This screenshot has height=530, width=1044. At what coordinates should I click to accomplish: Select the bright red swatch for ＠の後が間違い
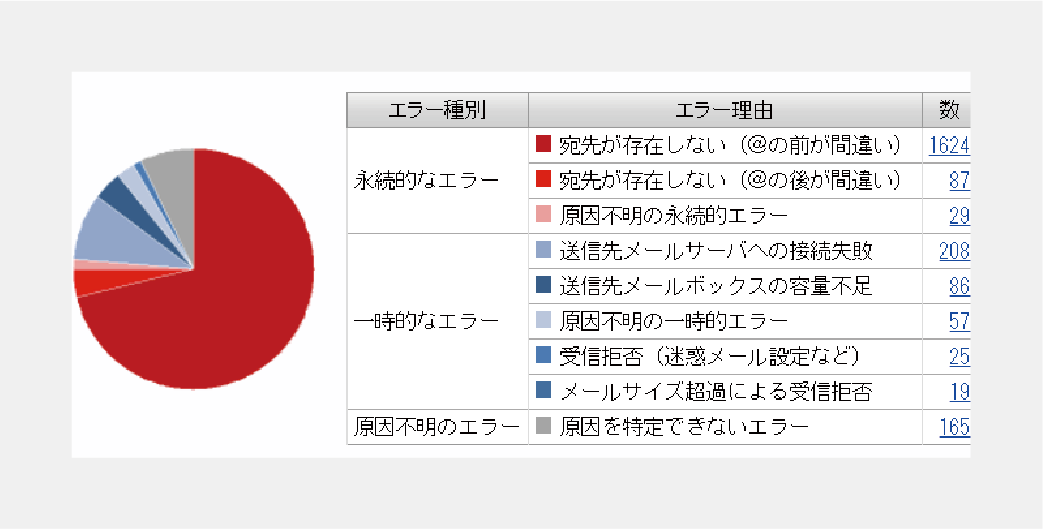pyautogui.click(x=544, y=179)
